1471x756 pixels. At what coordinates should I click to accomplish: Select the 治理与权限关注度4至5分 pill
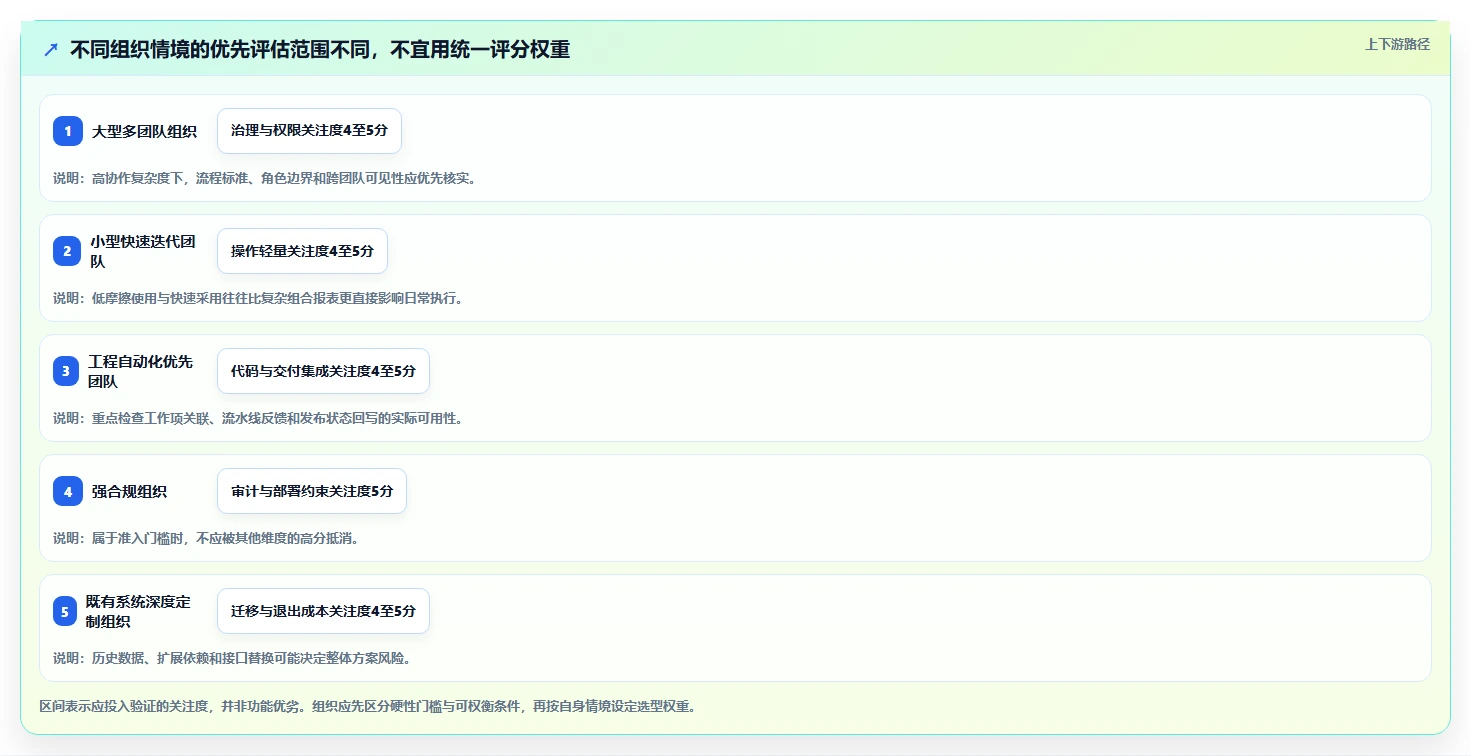coord(309,131)
